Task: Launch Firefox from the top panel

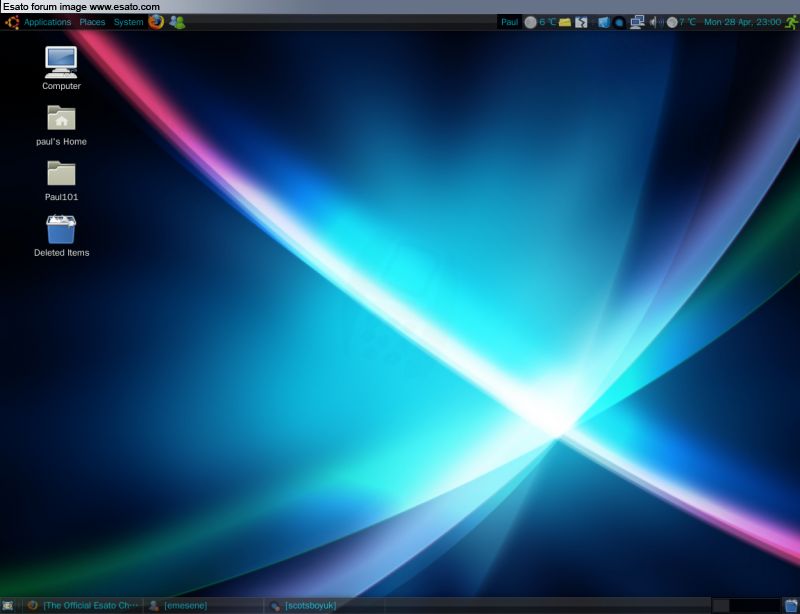Action: (x=156, y=22)
